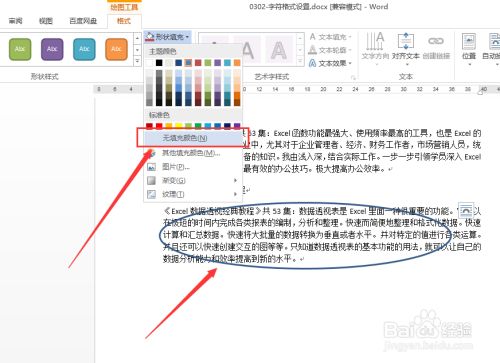This screenshot has width=500, height=363.
Task: Switch to the View (视图) tab
Action: tap(46, 21)
